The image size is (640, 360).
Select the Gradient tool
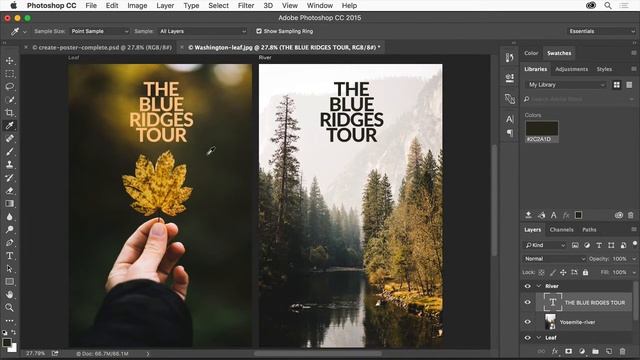pyautogui.click(x=9, y=204)
